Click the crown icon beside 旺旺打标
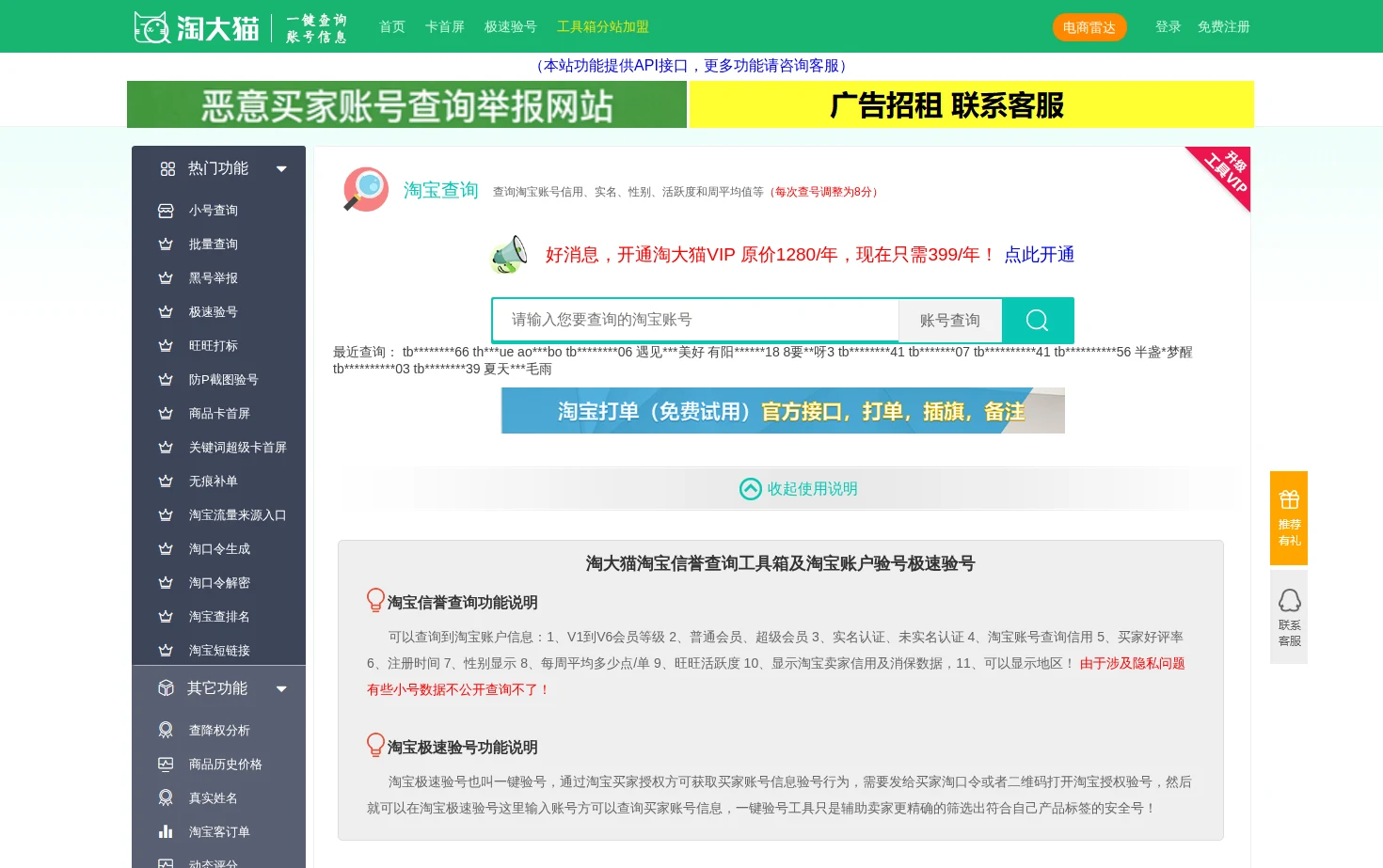Screen dimensions: 1383x868 point(166,346)
